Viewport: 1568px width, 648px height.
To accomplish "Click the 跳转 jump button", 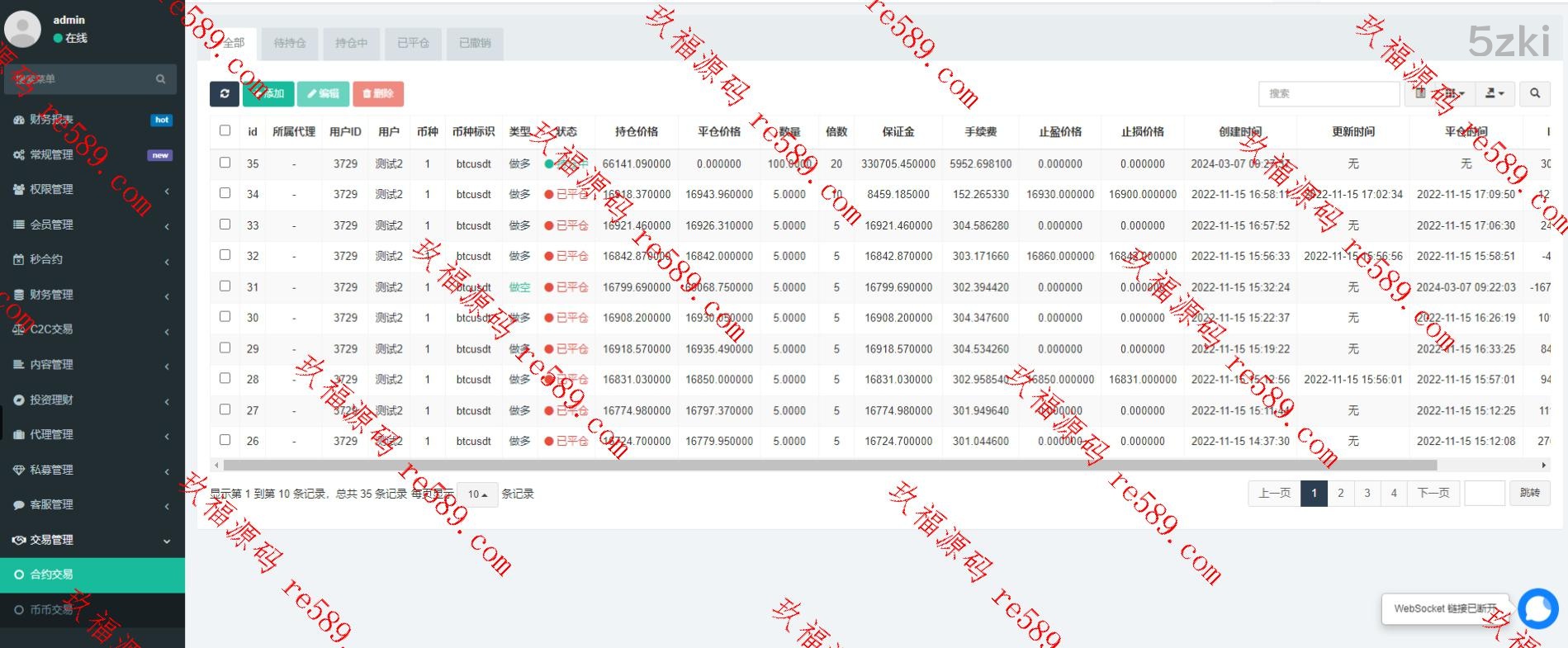I will click(x=1529, y=493).
